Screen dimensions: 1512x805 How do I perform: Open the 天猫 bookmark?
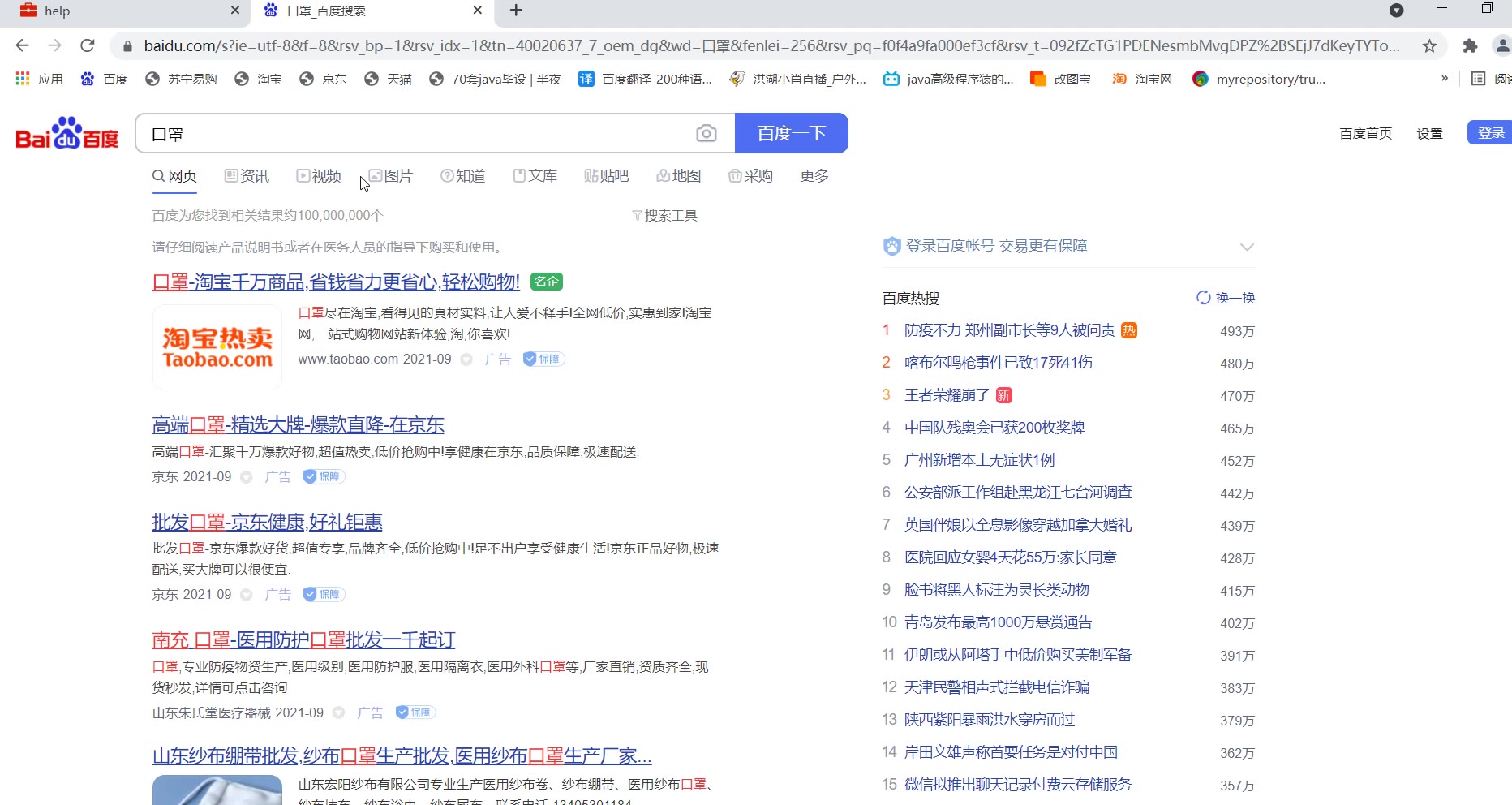pos(388,79)
